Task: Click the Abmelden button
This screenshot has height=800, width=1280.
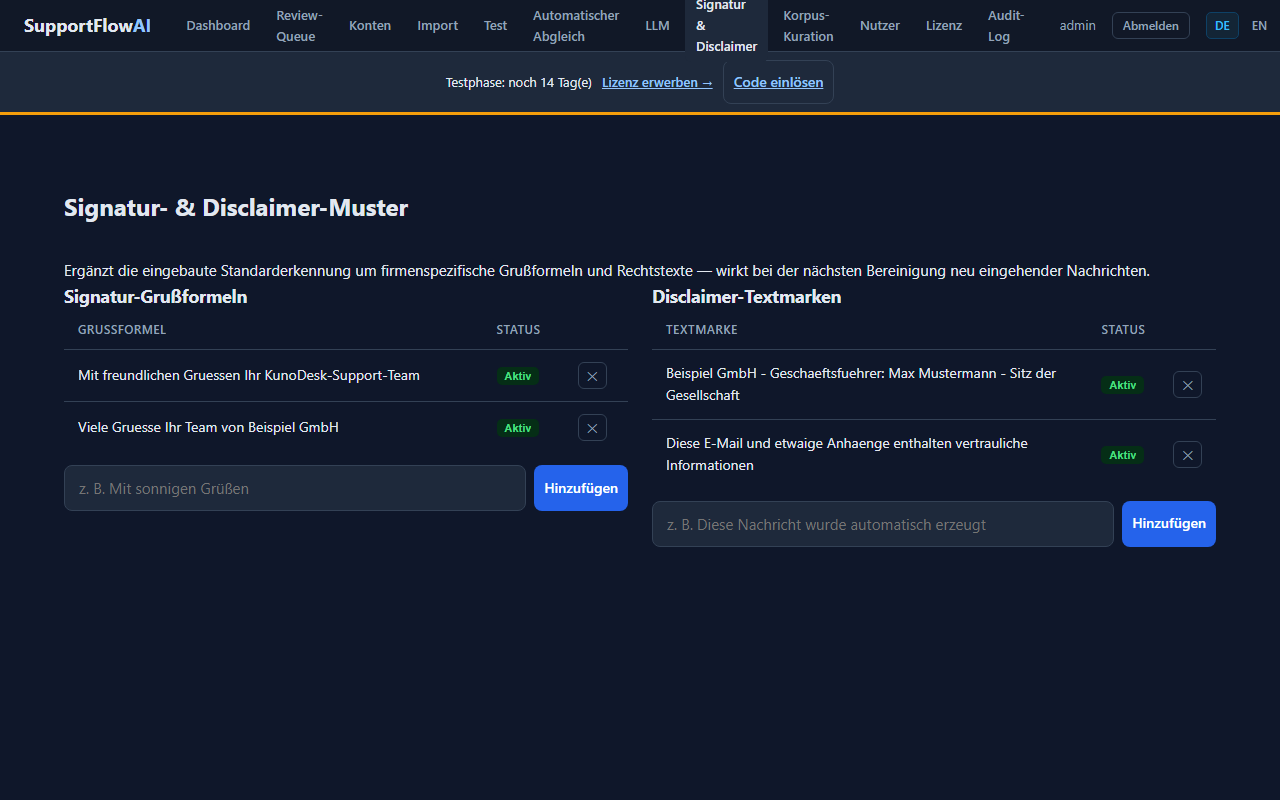Action: 1151,26
